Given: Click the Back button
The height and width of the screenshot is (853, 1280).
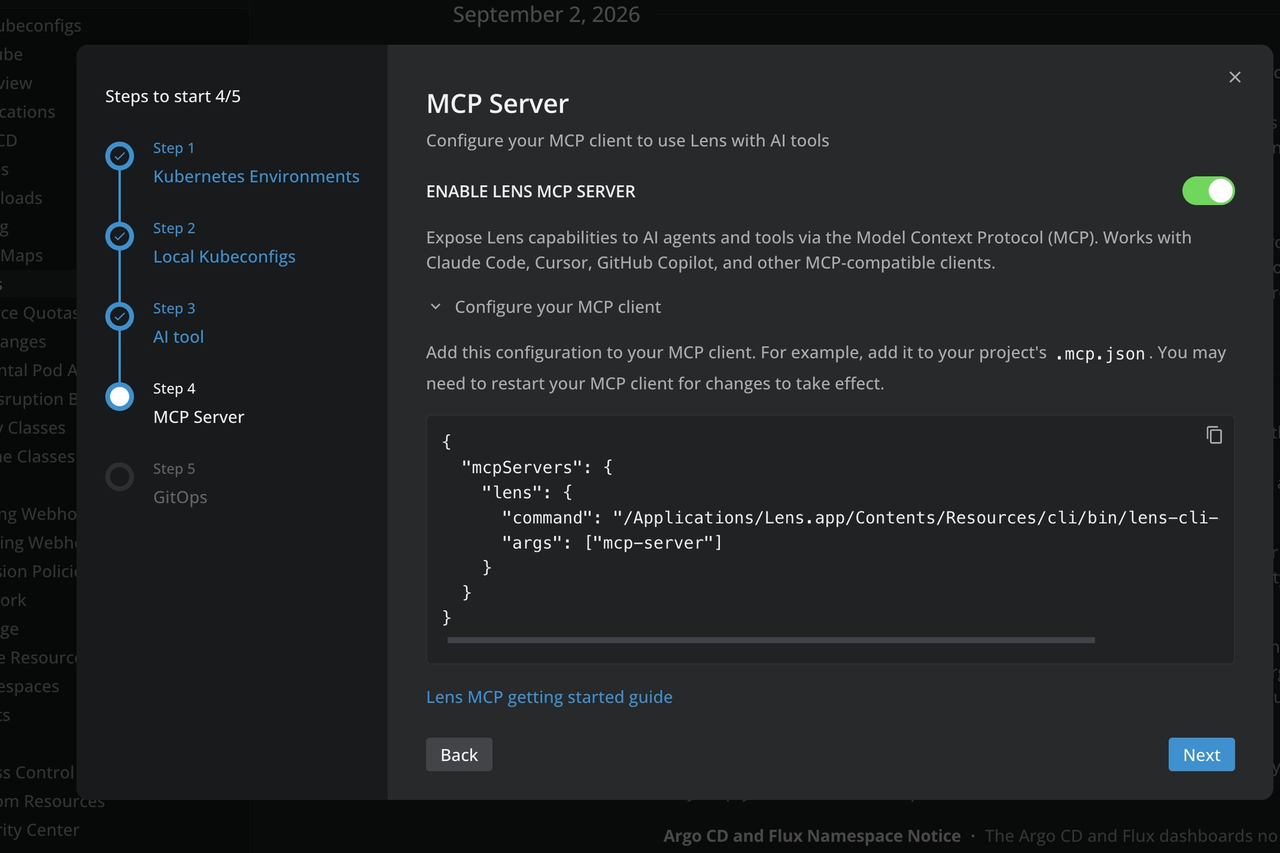Looking at the screenshot, I should click(x=459, y=755).
